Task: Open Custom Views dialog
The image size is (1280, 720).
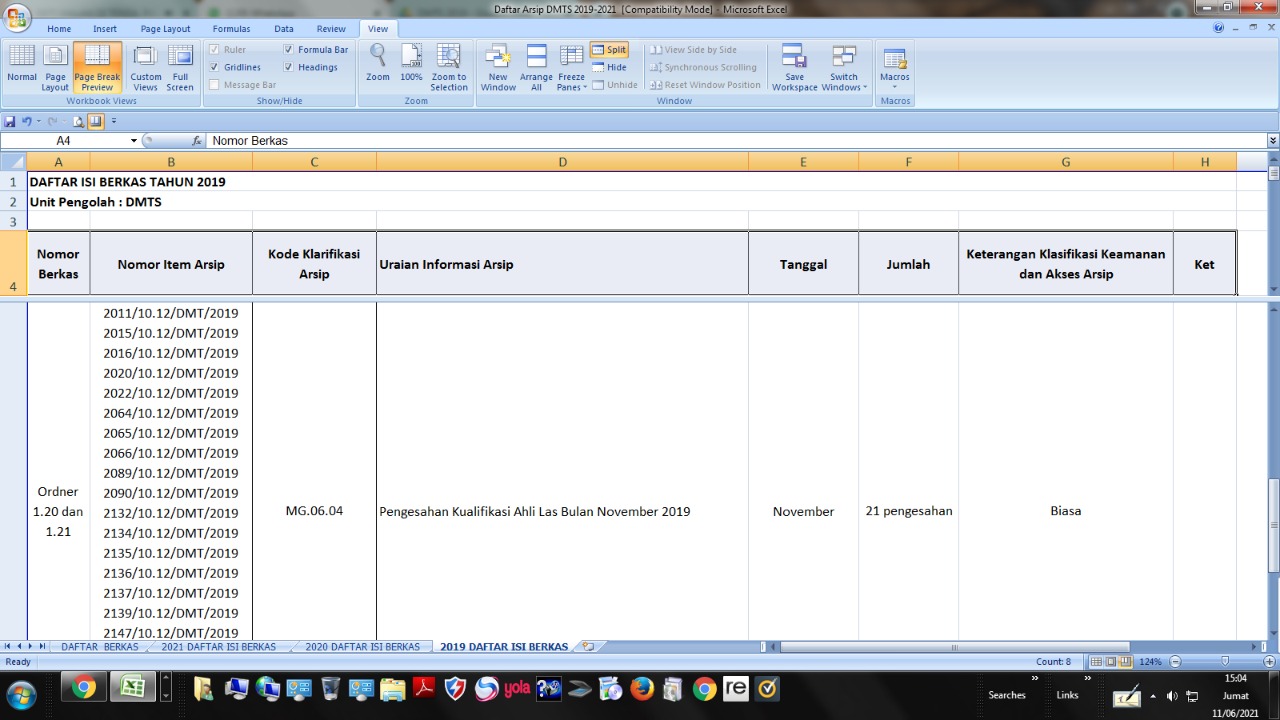Action: pyautogui.click(x=145, y=66)
